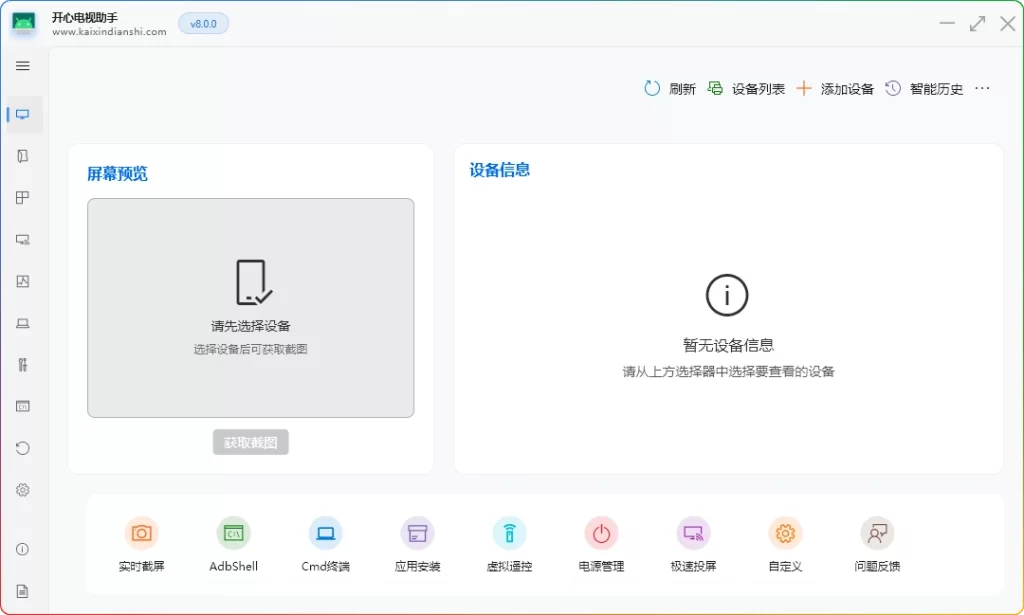Click 刷新 to refresh devices
Screen dimensions: 1024x615
pyautogui.click(x=670, y=89)
